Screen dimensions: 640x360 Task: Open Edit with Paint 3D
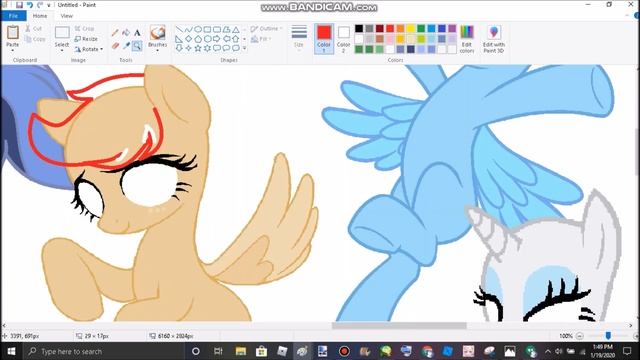[x=494, y=39]
